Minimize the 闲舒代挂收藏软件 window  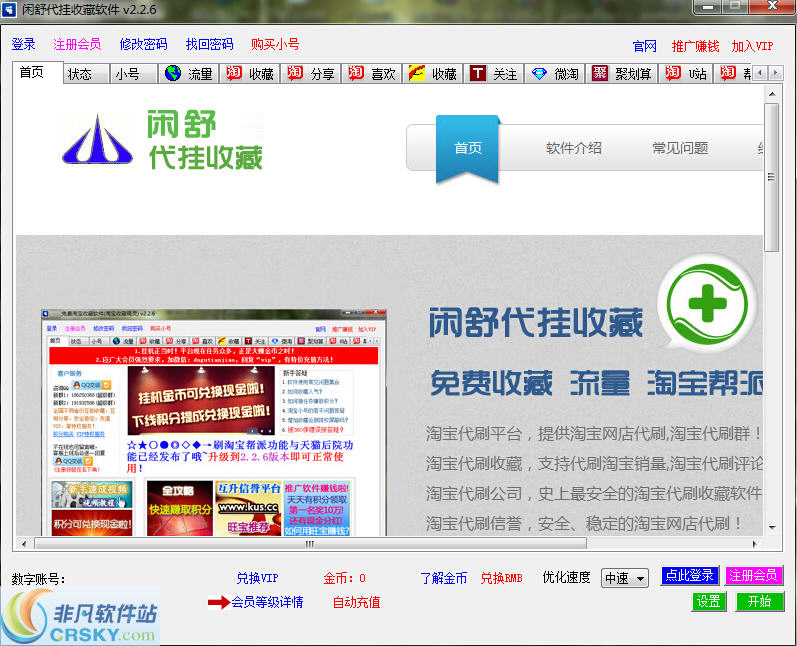point(707,7)
